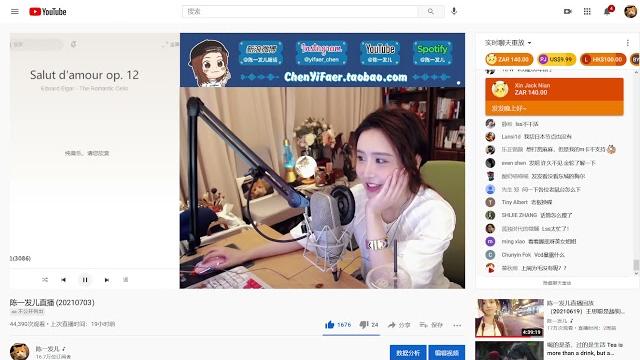
Task: Select the HK$100.00 super chat chip
Action: tap(603, 60)
